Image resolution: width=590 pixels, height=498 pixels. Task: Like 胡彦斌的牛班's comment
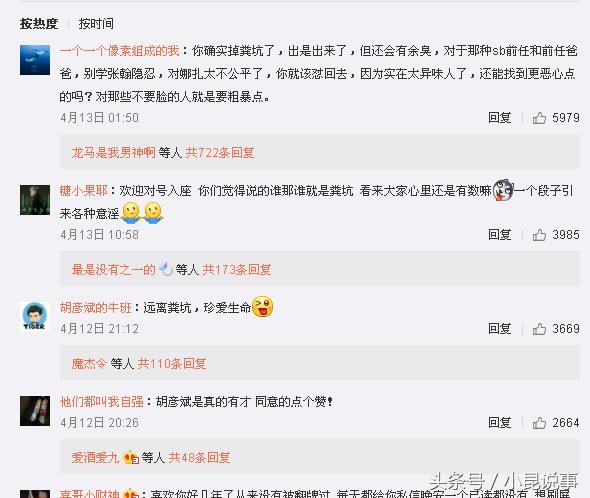[x=539, y=329]
